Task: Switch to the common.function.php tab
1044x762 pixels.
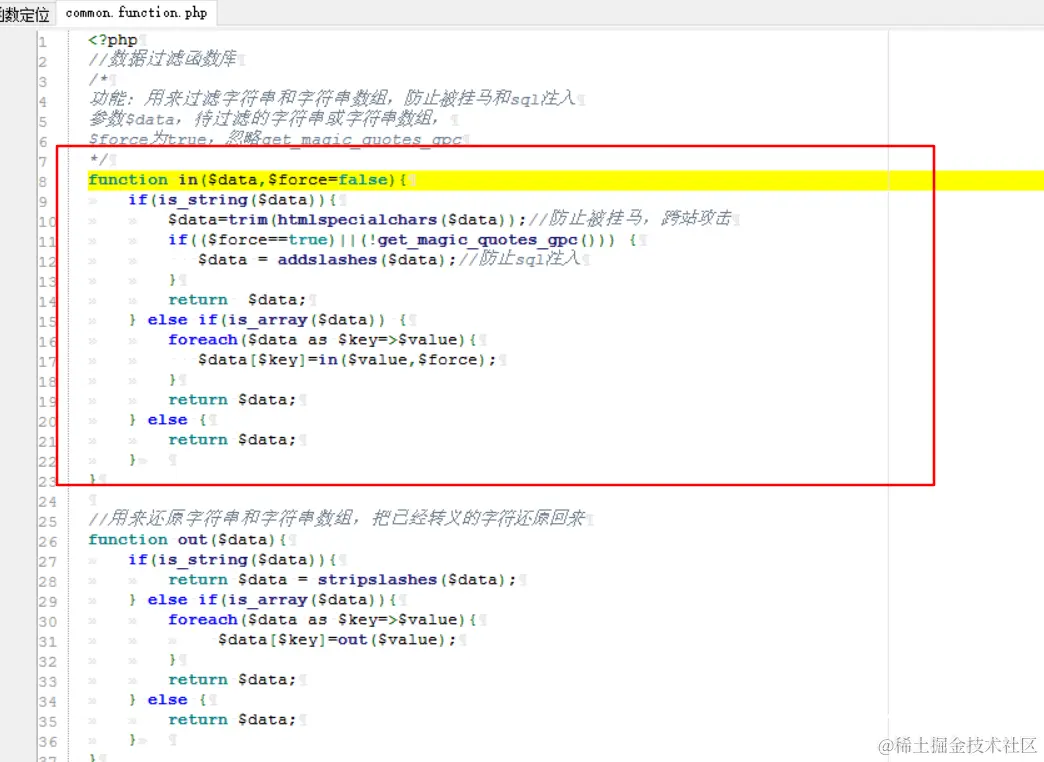Action: tap(136, 13)
